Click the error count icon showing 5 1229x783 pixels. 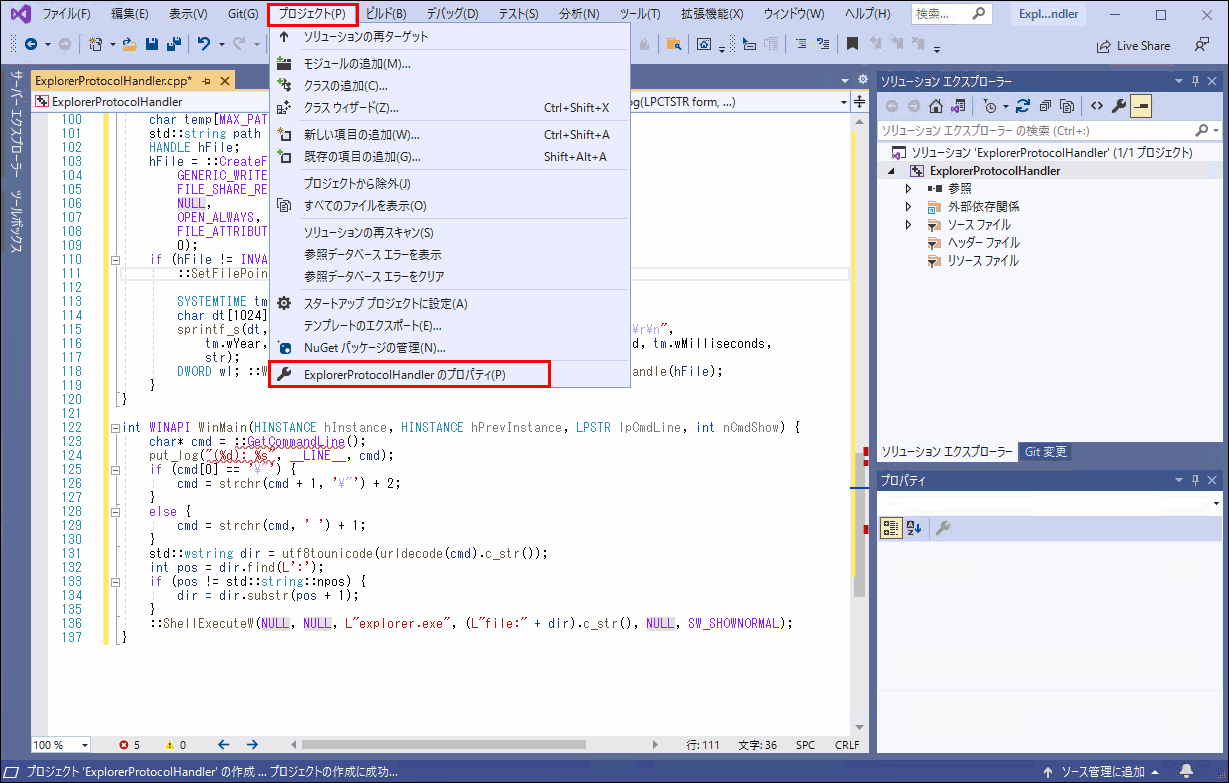point(124,745)
